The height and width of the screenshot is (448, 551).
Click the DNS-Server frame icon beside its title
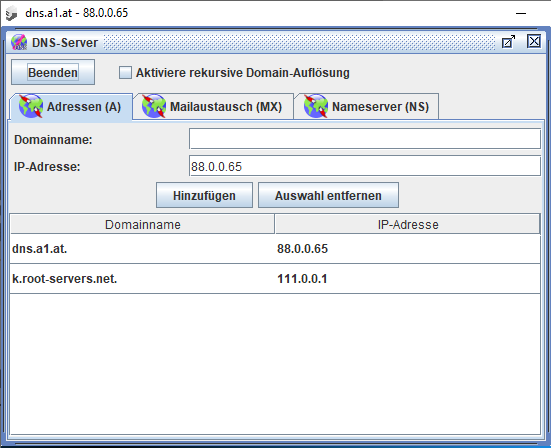pyautogui.click(x=19, y=42)
